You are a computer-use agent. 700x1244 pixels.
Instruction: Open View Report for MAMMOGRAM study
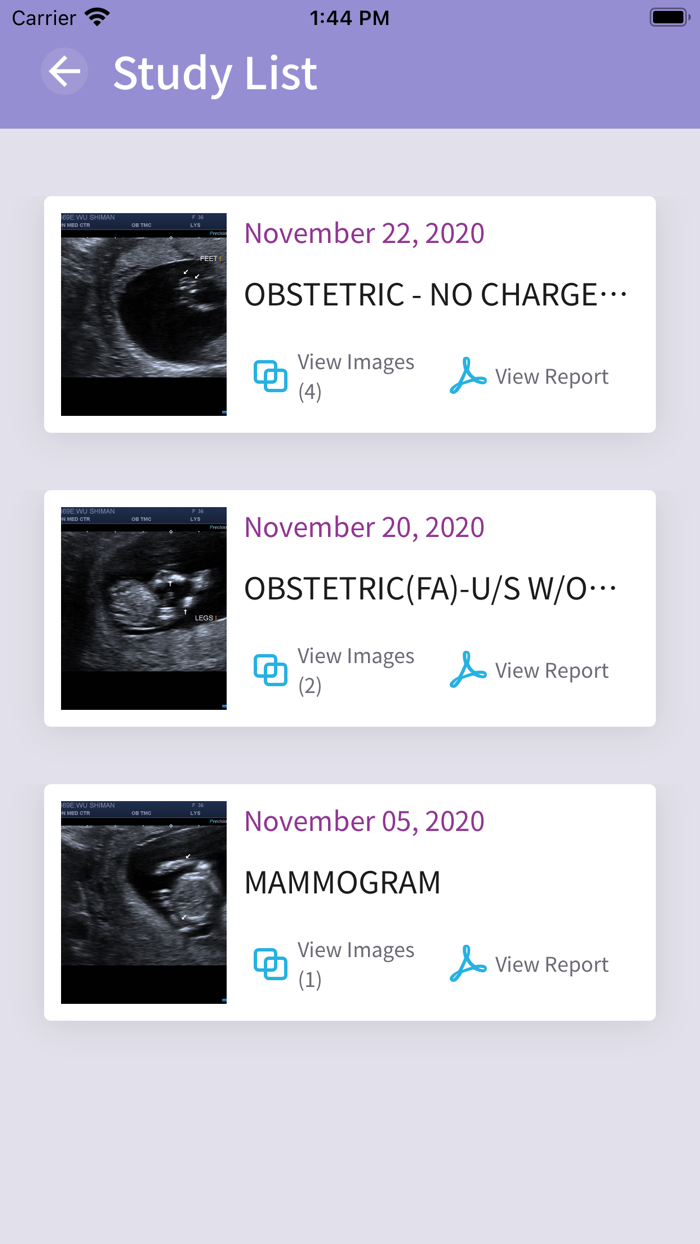click(551, 964)
